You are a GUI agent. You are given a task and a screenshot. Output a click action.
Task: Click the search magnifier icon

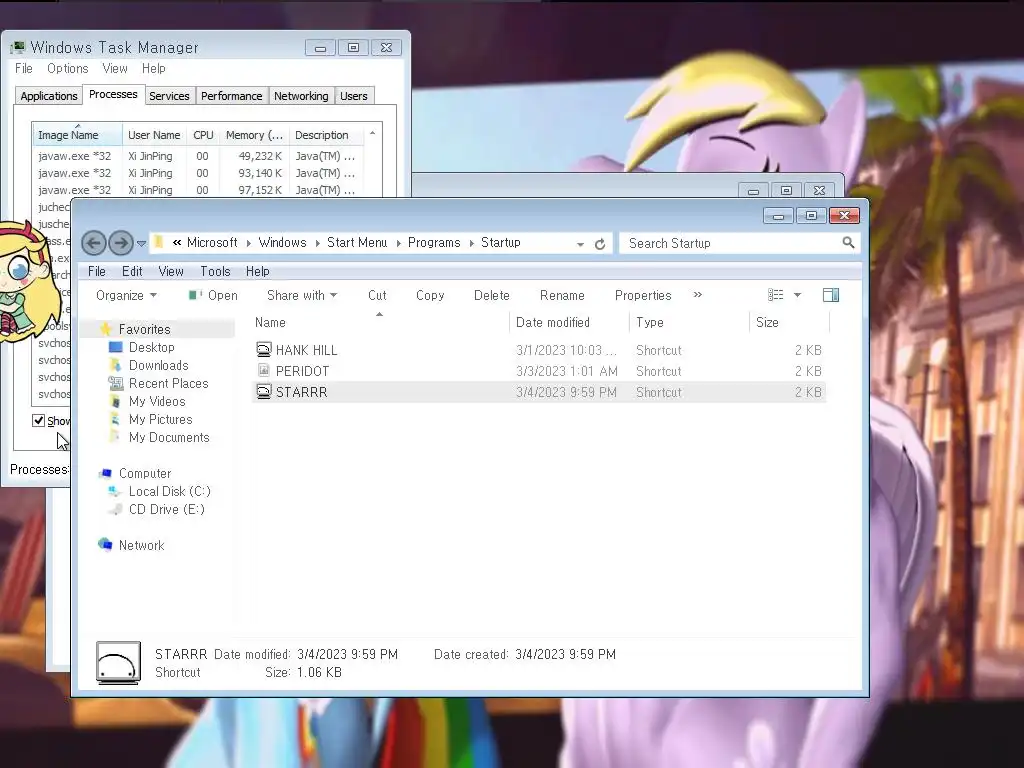tap(848, 243)
